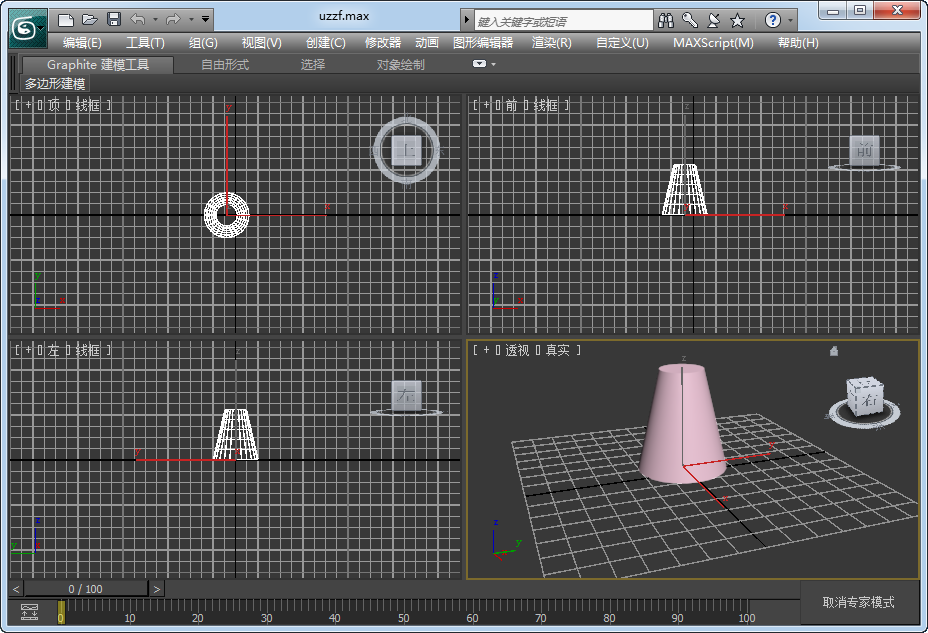This screenshot has width=928, height=633.
Task: Undo the last action with the arrow icon
Action: 137,20
